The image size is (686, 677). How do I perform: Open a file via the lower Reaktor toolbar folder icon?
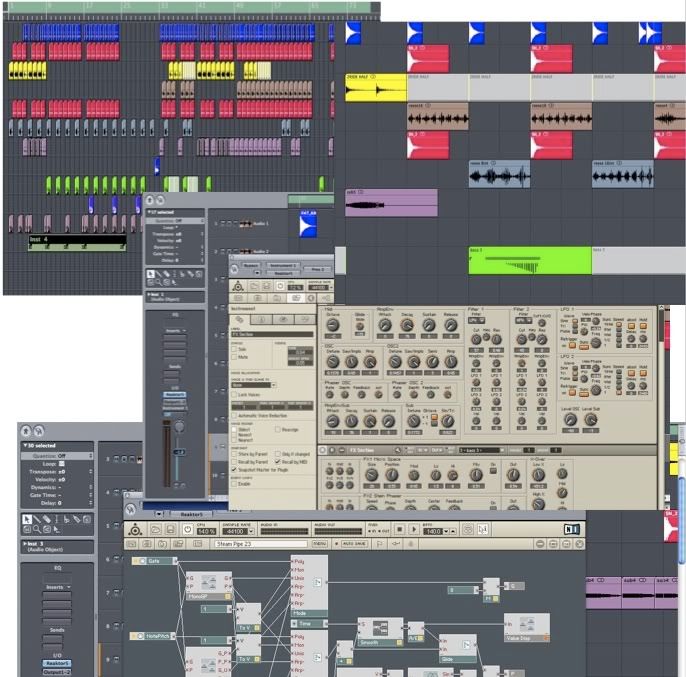(156, 530)
